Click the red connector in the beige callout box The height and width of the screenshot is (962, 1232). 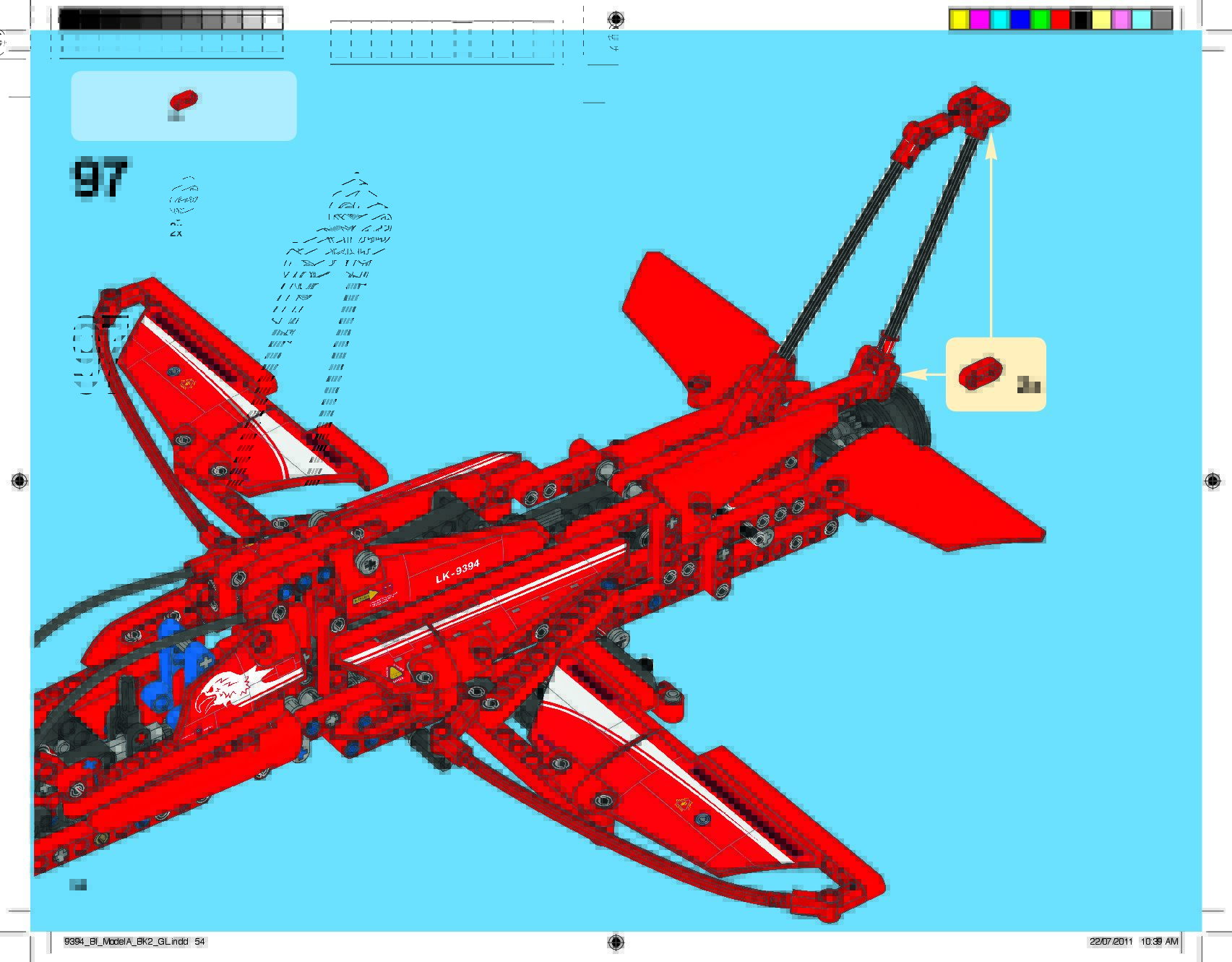[x=981, y=373]
